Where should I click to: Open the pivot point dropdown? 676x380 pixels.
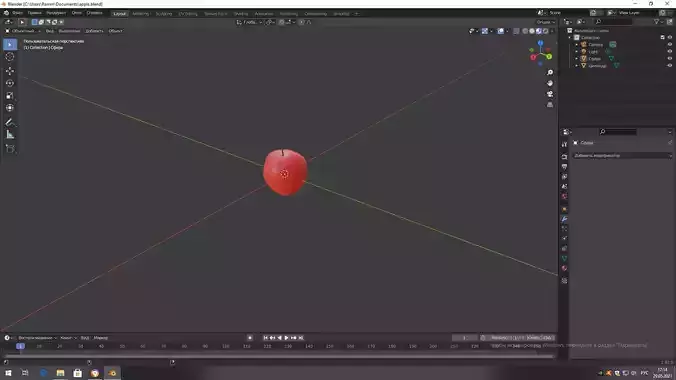coord(270,22)
